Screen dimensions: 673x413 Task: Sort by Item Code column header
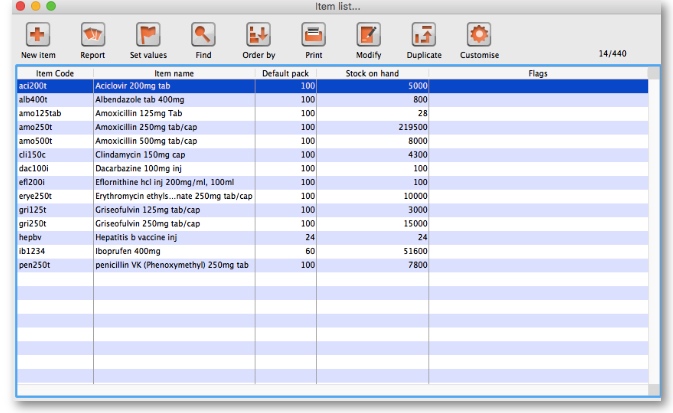point(54,74)
